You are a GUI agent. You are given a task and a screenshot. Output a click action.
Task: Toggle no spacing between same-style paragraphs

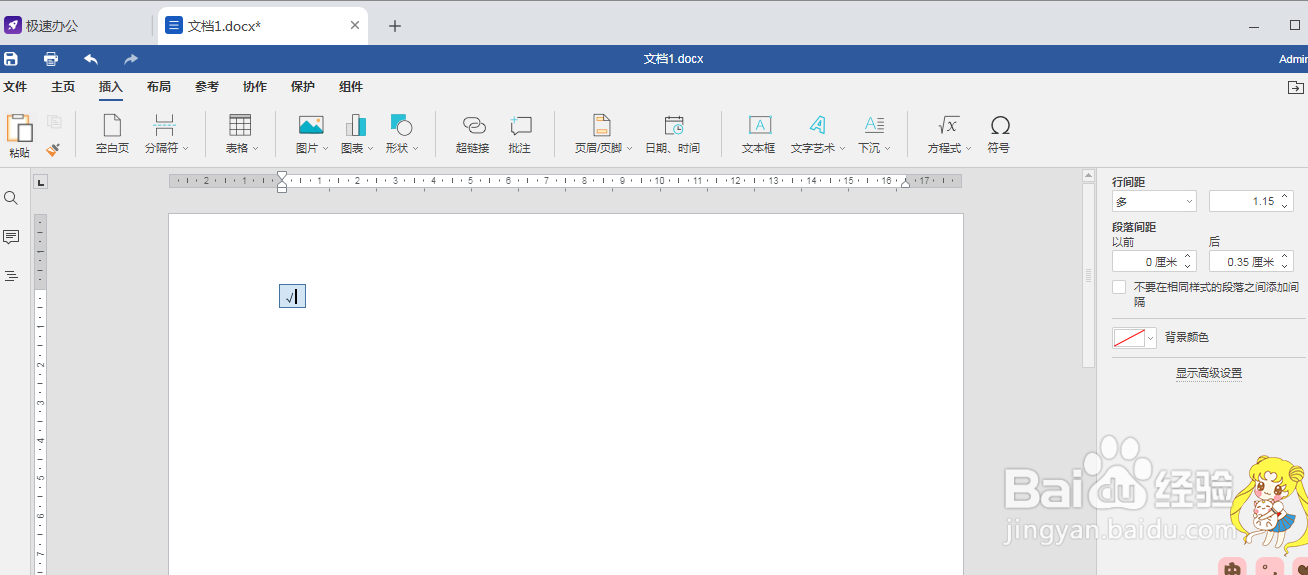coord(1119,287)
